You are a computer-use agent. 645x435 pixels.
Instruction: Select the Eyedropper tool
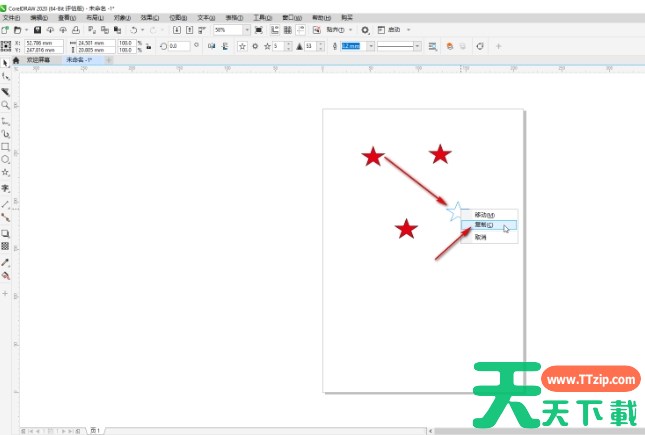[5, 262]
